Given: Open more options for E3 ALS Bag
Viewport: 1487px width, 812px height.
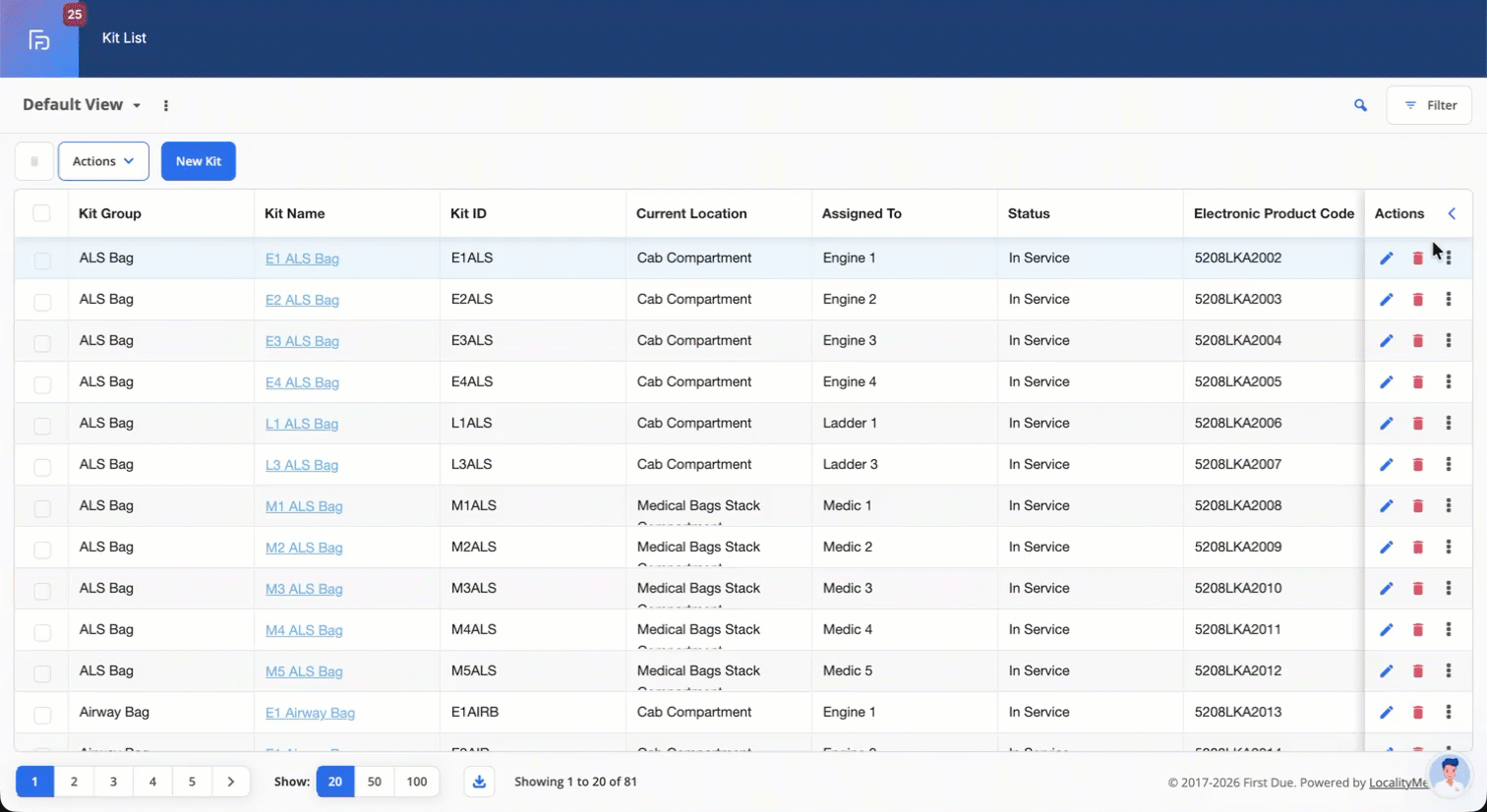Looking at the screenshot, I should 1448,341.
